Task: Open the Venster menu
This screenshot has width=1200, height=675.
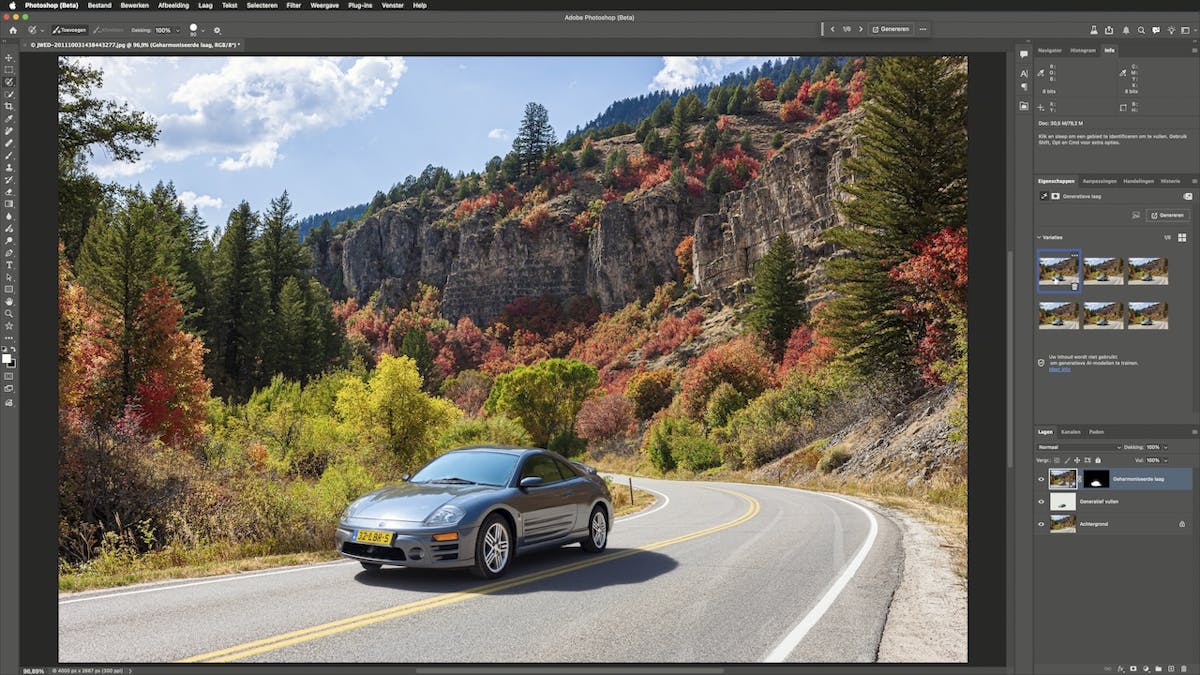Action: [393, 5]
